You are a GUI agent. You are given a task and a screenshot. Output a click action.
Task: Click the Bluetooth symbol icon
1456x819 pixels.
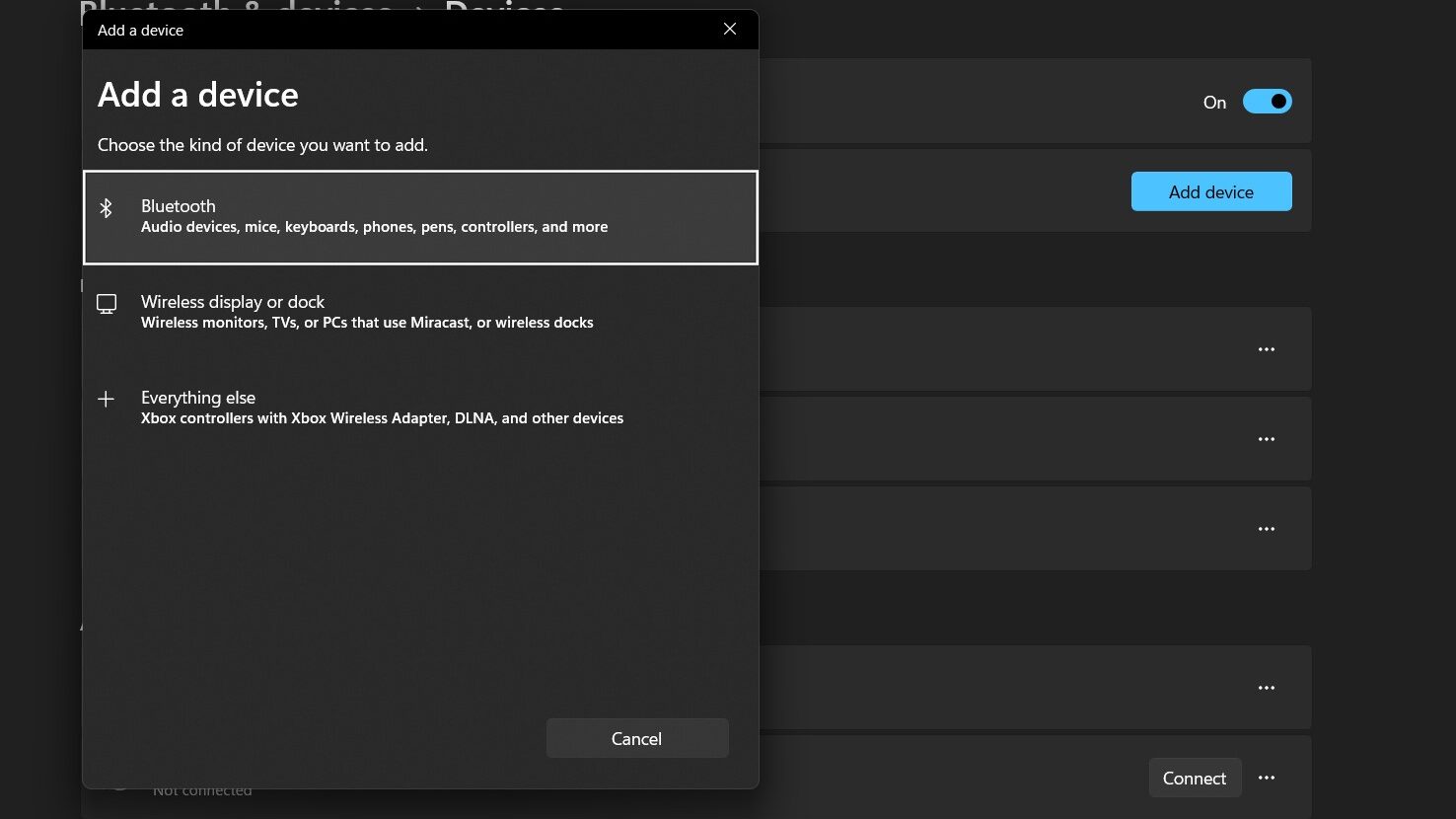106,207
